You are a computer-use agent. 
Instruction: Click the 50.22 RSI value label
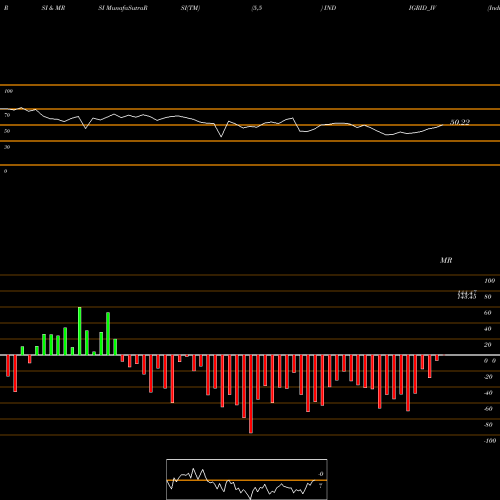460,122
